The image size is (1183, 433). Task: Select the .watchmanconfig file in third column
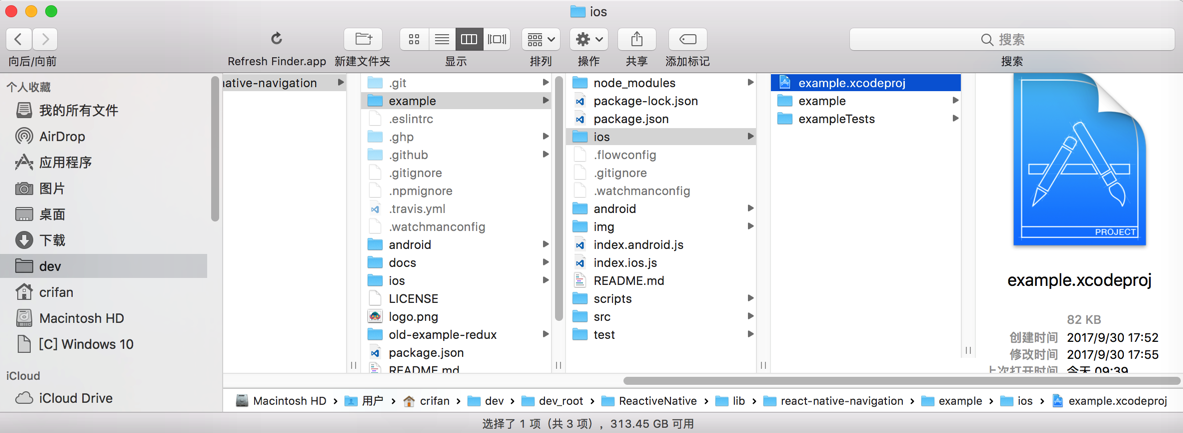pyautogui.click(x=662, y=191)
